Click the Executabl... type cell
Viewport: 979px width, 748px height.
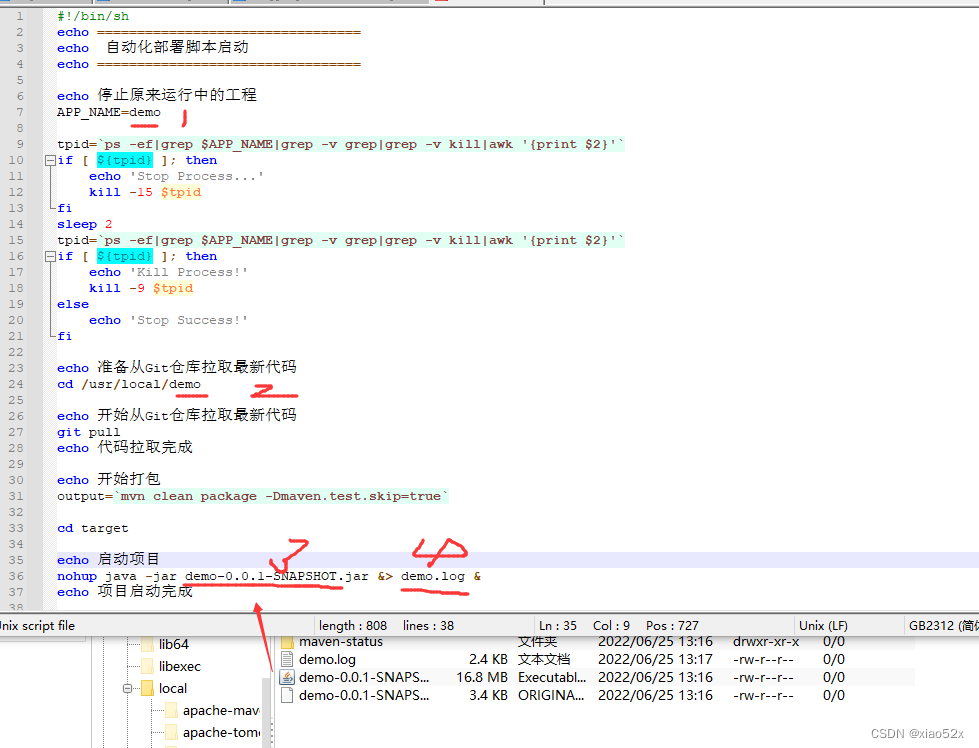(552, 677)
